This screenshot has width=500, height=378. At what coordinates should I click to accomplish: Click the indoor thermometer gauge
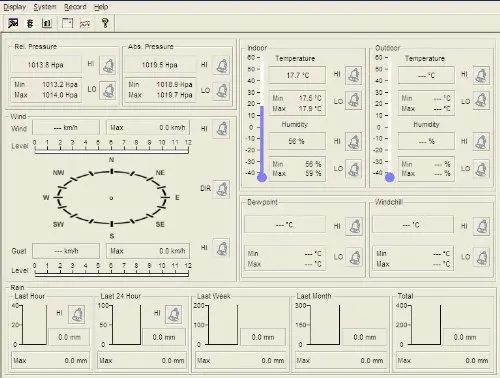click(x=262, y=119)
